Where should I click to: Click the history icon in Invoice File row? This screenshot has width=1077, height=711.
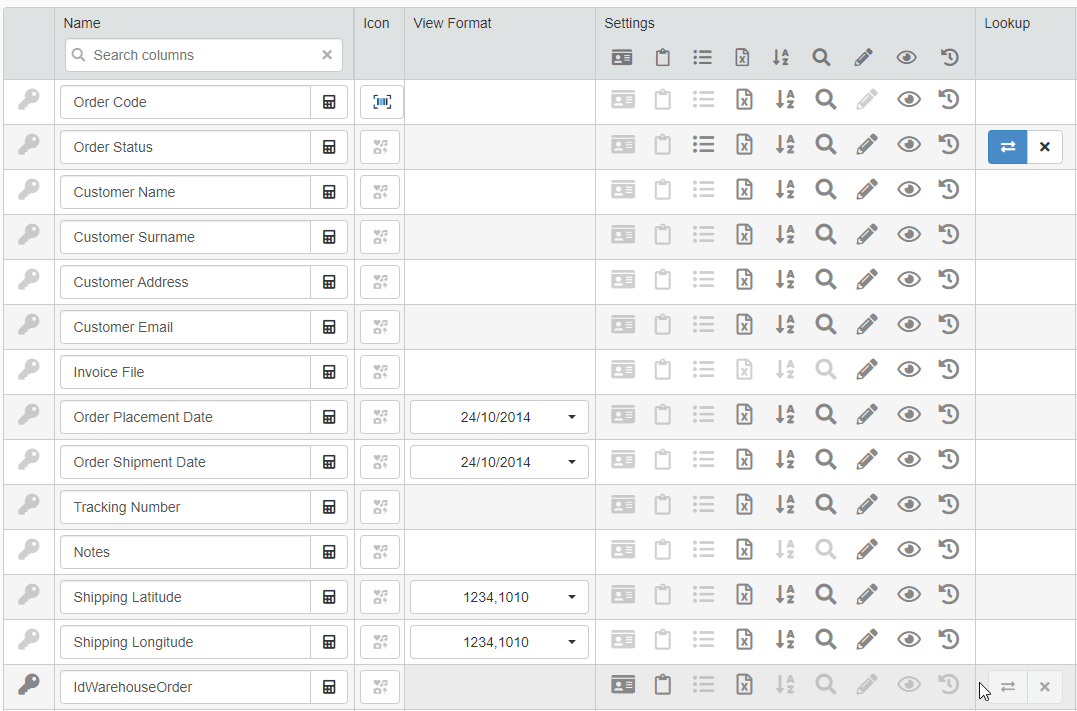pyautogui.click(x=948, y=370)
